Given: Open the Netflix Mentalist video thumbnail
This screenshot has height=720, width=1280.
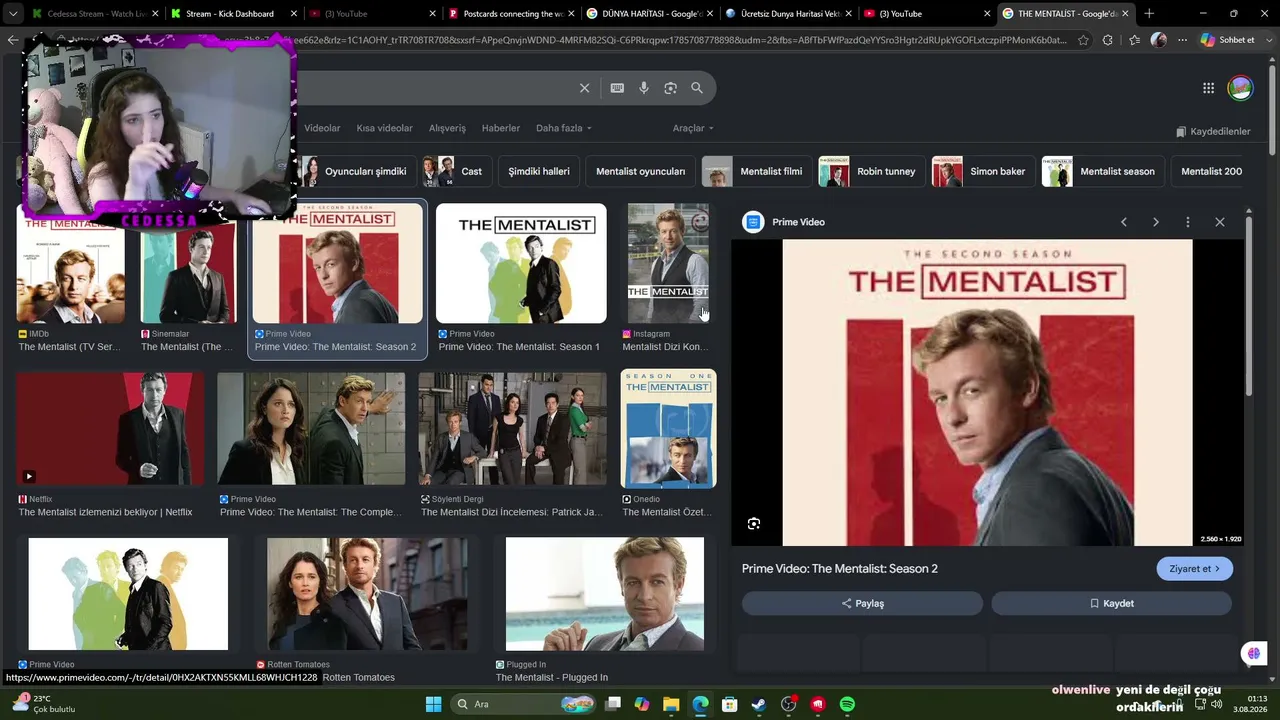Looking at the screenshot, I should (110, 429).
